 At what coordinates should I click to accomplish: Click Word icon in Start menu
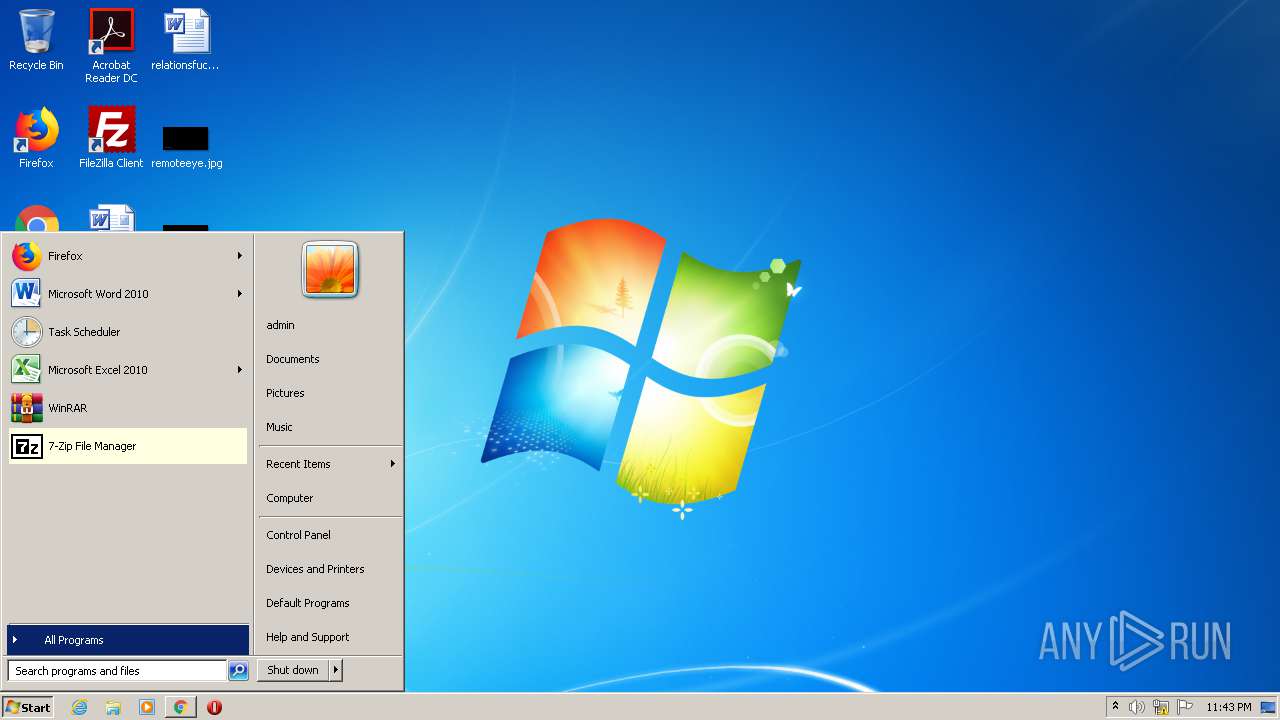click(26, 294)
